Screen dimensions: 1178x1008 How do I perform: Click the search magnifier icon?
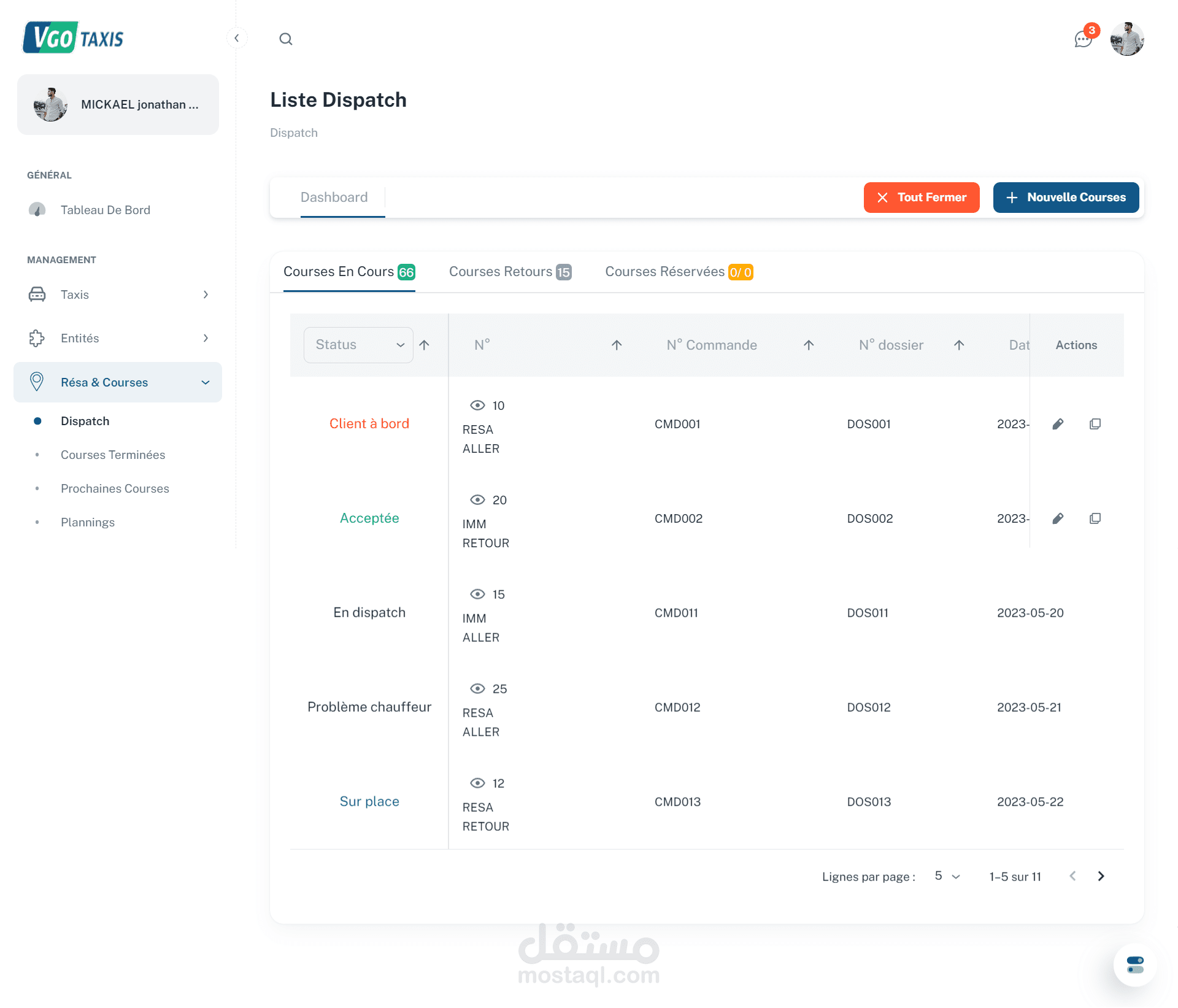[286, 39]
